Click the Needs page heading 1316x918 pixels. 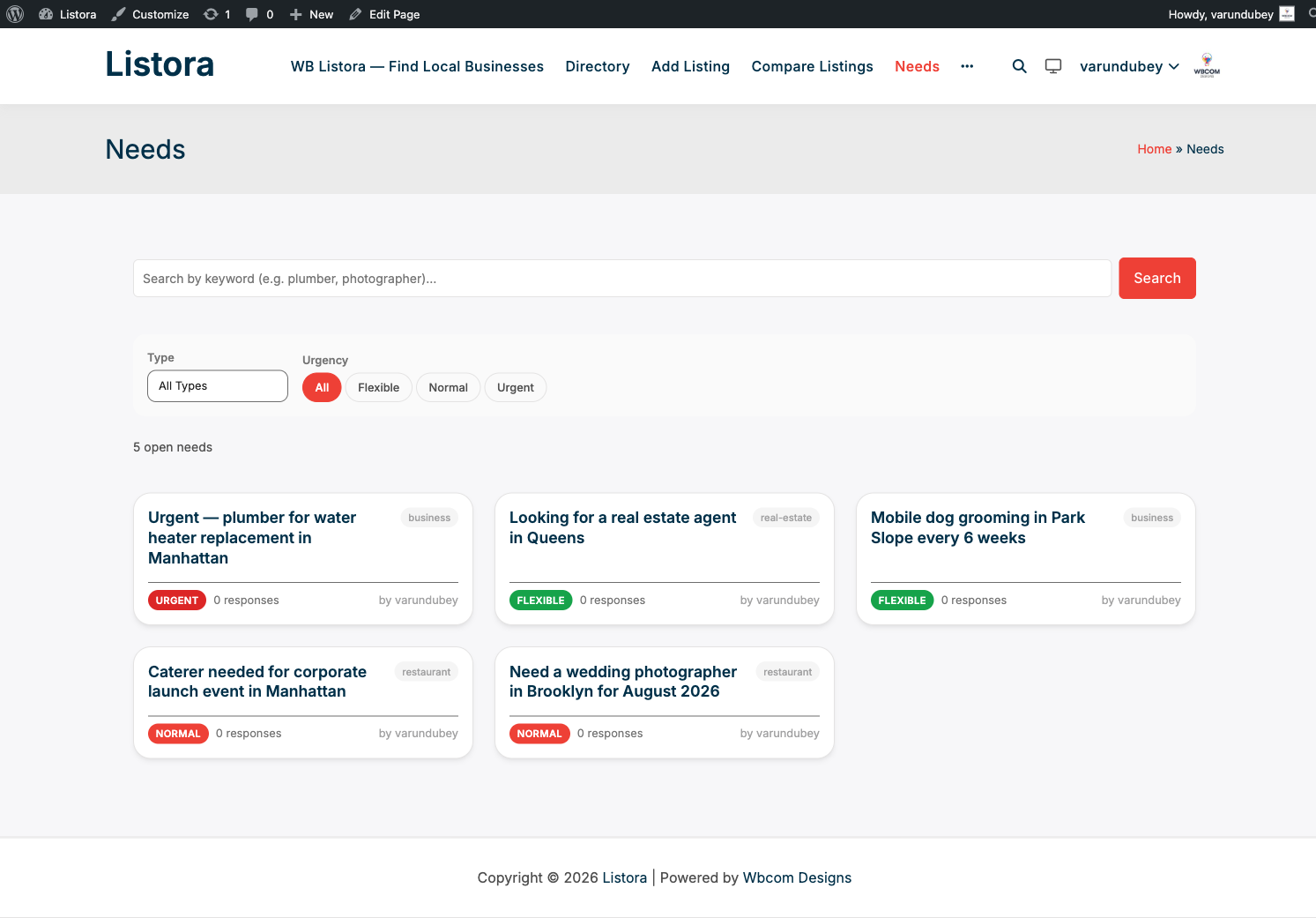click(145, 149)
